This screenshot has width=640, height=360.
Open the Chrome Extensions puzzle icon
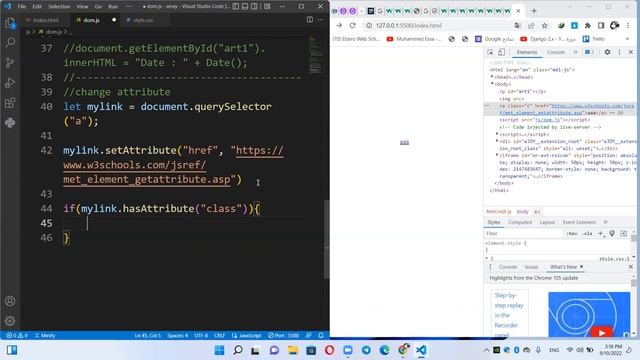(588, 25)
